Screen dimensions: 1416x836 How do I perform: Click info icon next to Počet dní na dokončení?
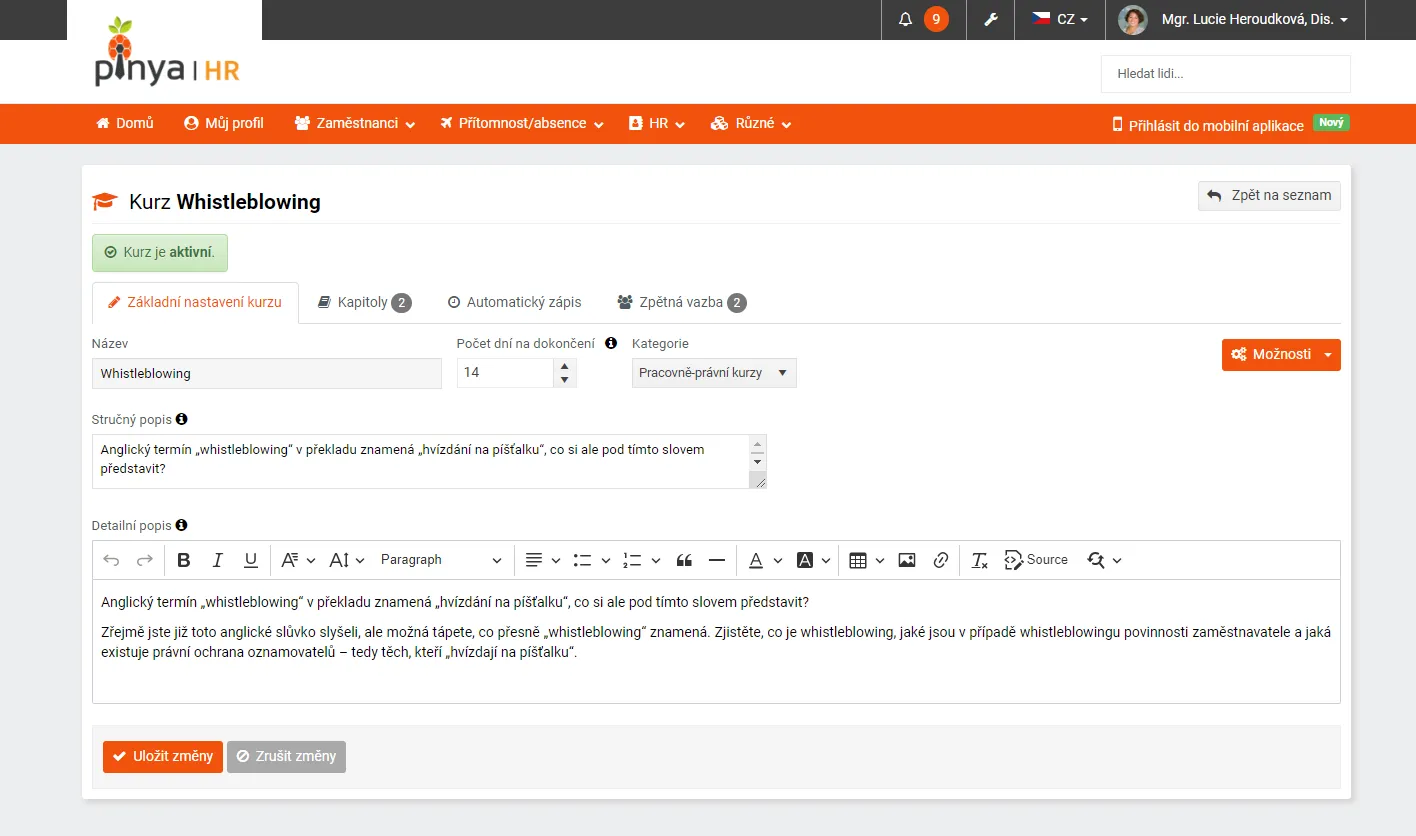[611, 343]
